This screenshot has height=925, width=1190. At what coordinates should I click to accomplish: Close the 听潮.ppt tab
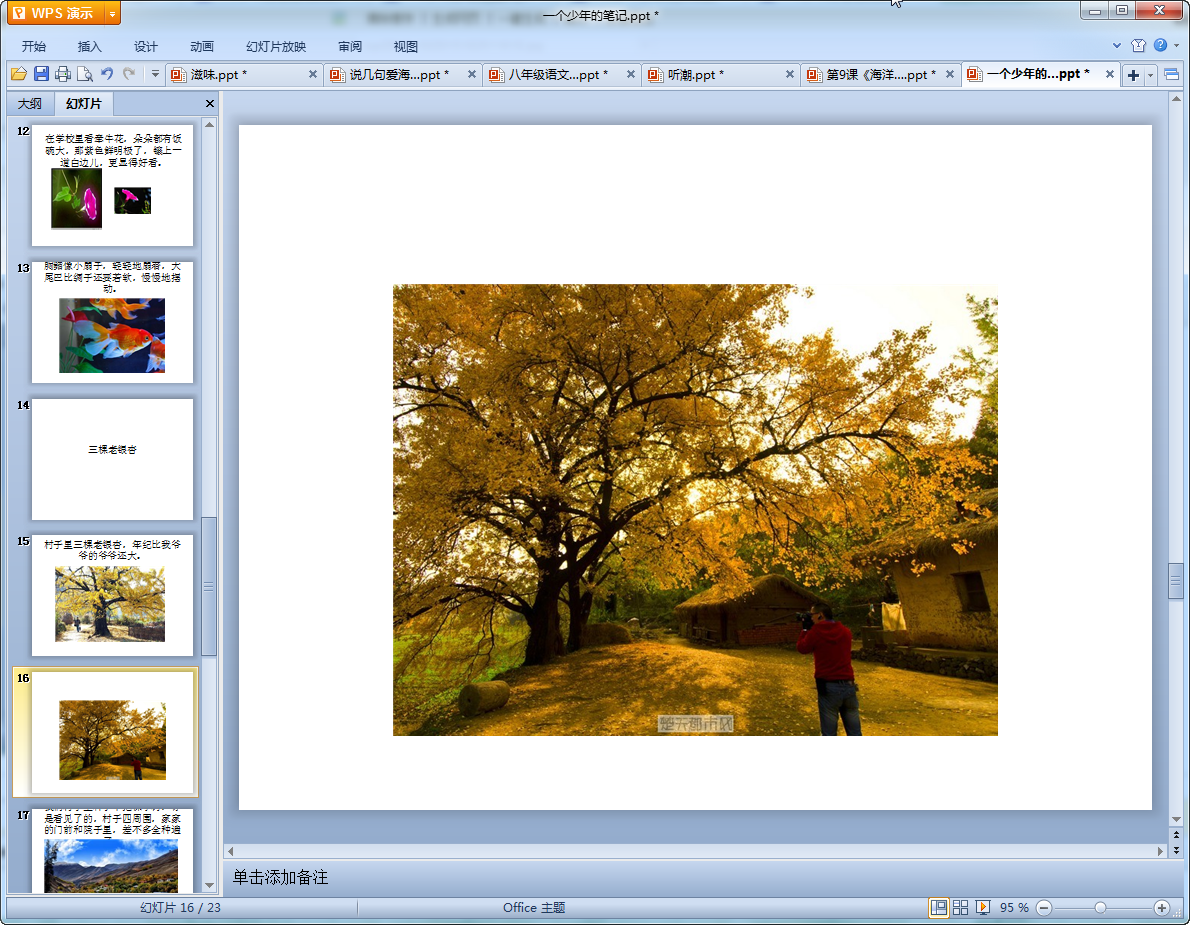coord(790,74)
